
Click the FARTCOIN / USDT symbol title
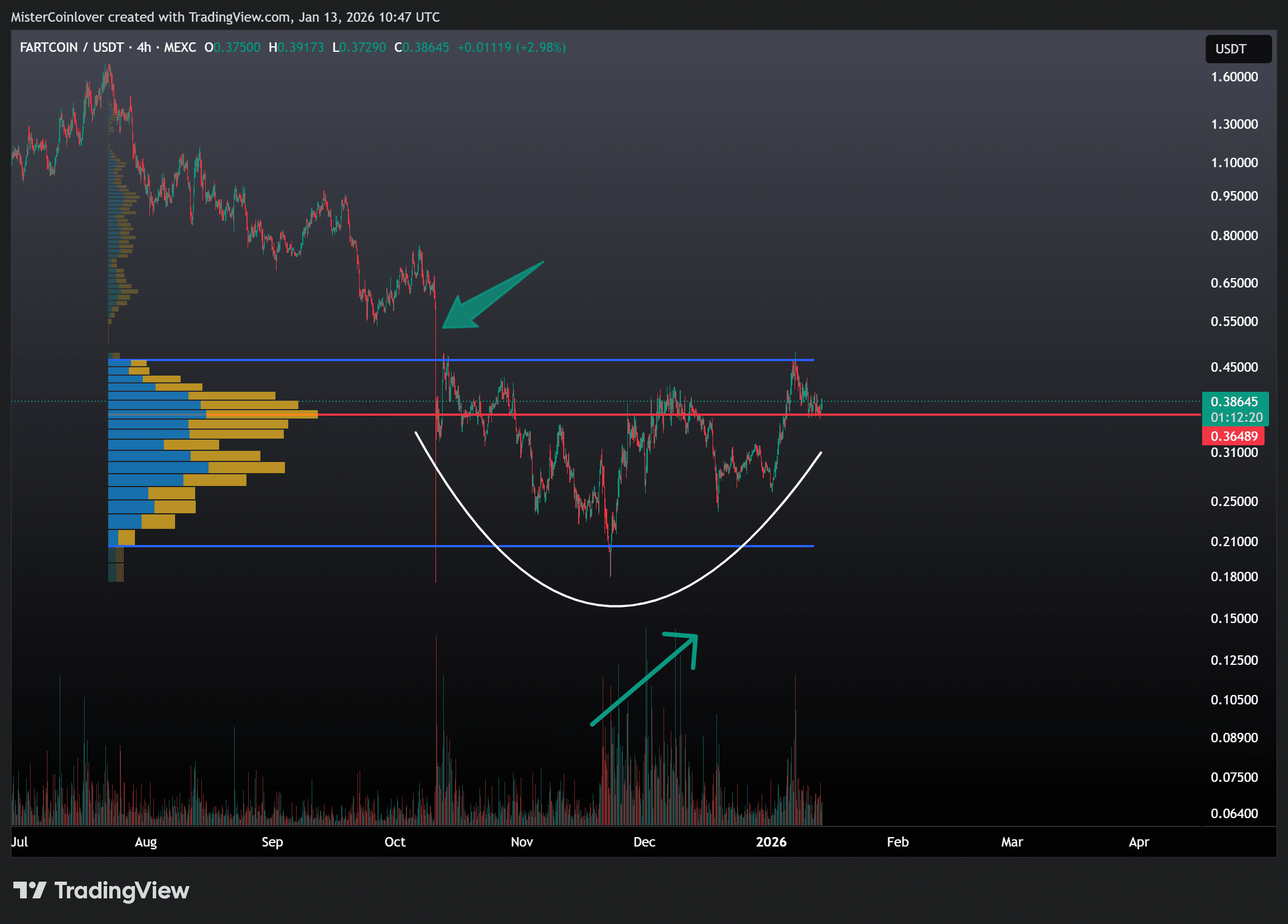tap(71, 47)
